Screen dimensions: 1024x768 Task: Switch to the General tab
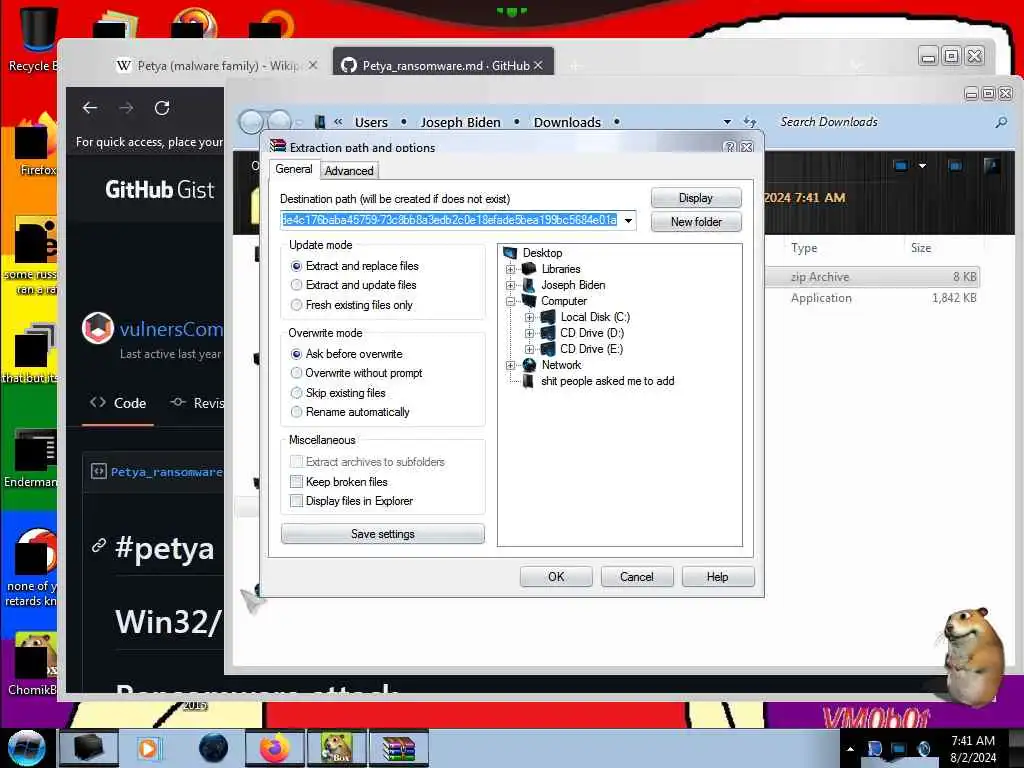click(294, 169)
